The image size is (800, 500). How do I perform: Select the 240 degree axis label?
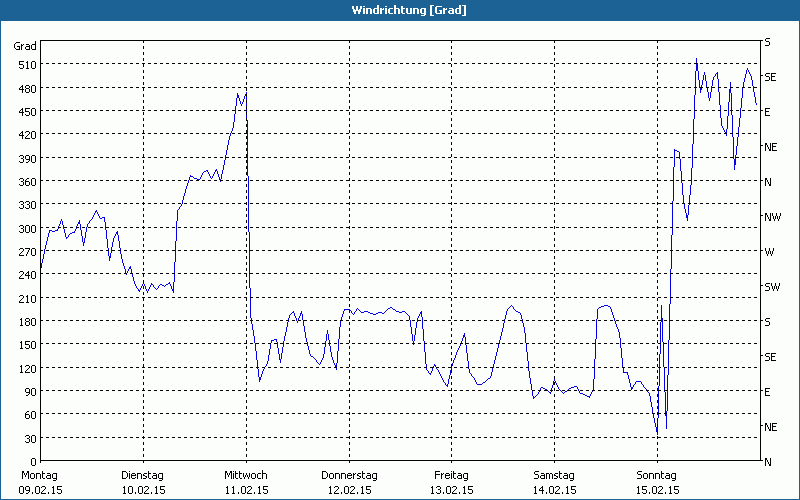click(28, 276)
